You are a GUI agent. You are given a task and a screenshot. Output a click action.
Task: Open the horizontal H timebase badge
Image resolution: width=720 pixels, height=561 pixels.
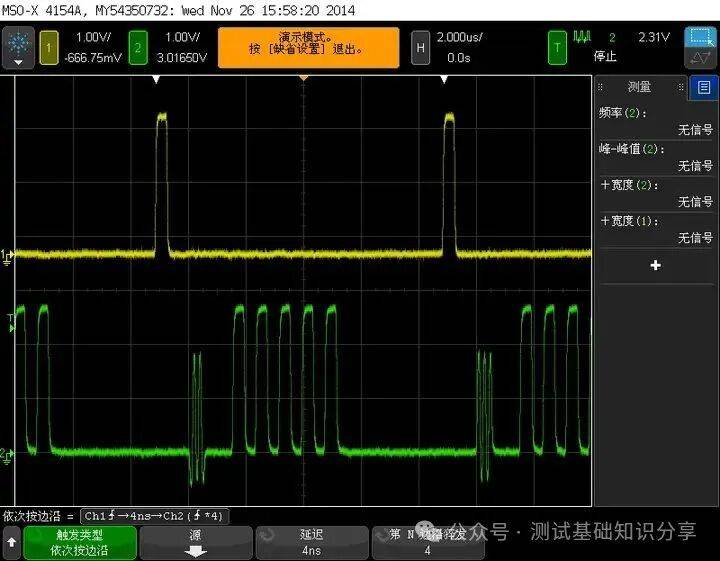[x=421, y=47]
